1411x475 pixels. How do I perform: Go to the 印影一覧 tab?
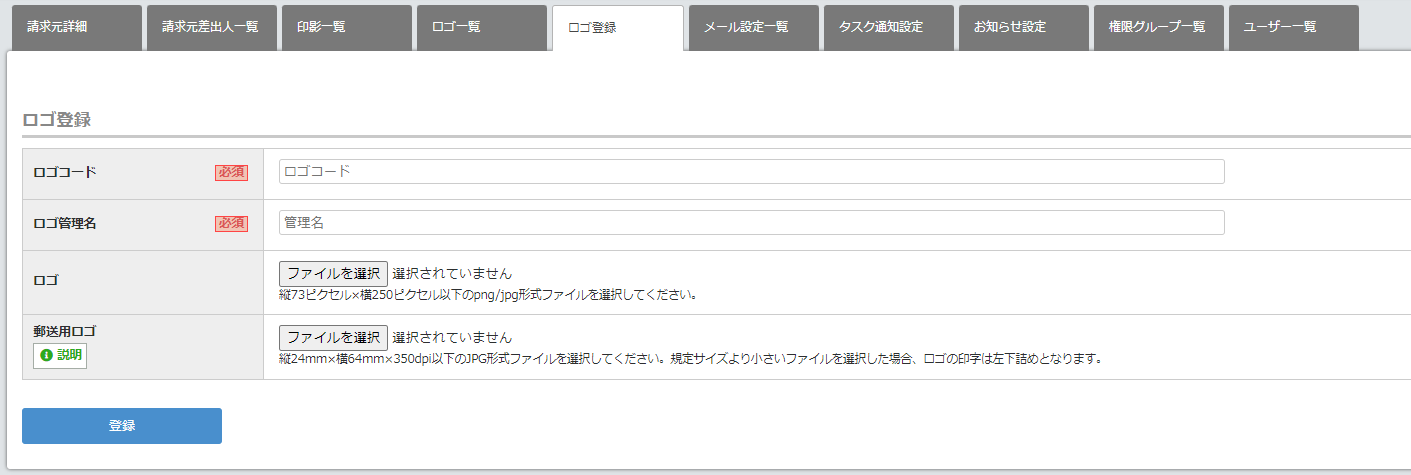347,27
